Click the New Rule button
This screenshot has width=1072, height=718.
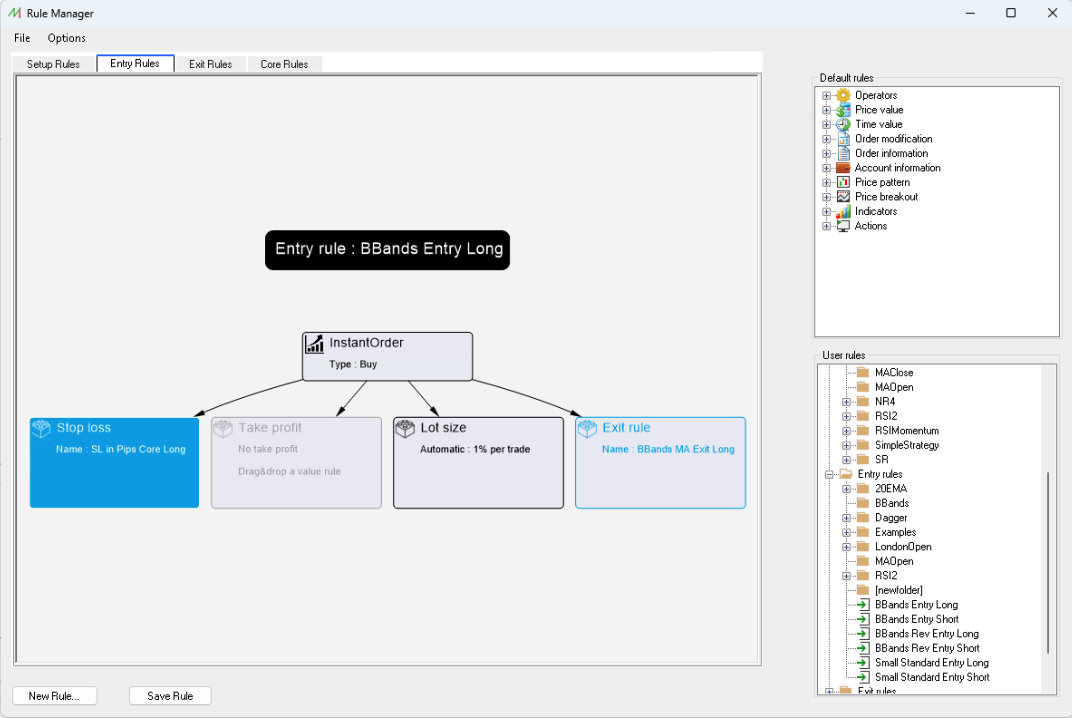[54, 696]
